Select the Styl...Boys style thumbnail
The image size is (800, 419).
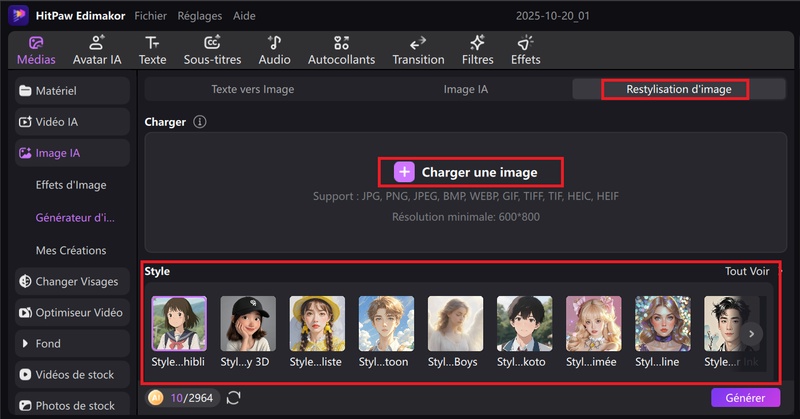coord(456,324)
